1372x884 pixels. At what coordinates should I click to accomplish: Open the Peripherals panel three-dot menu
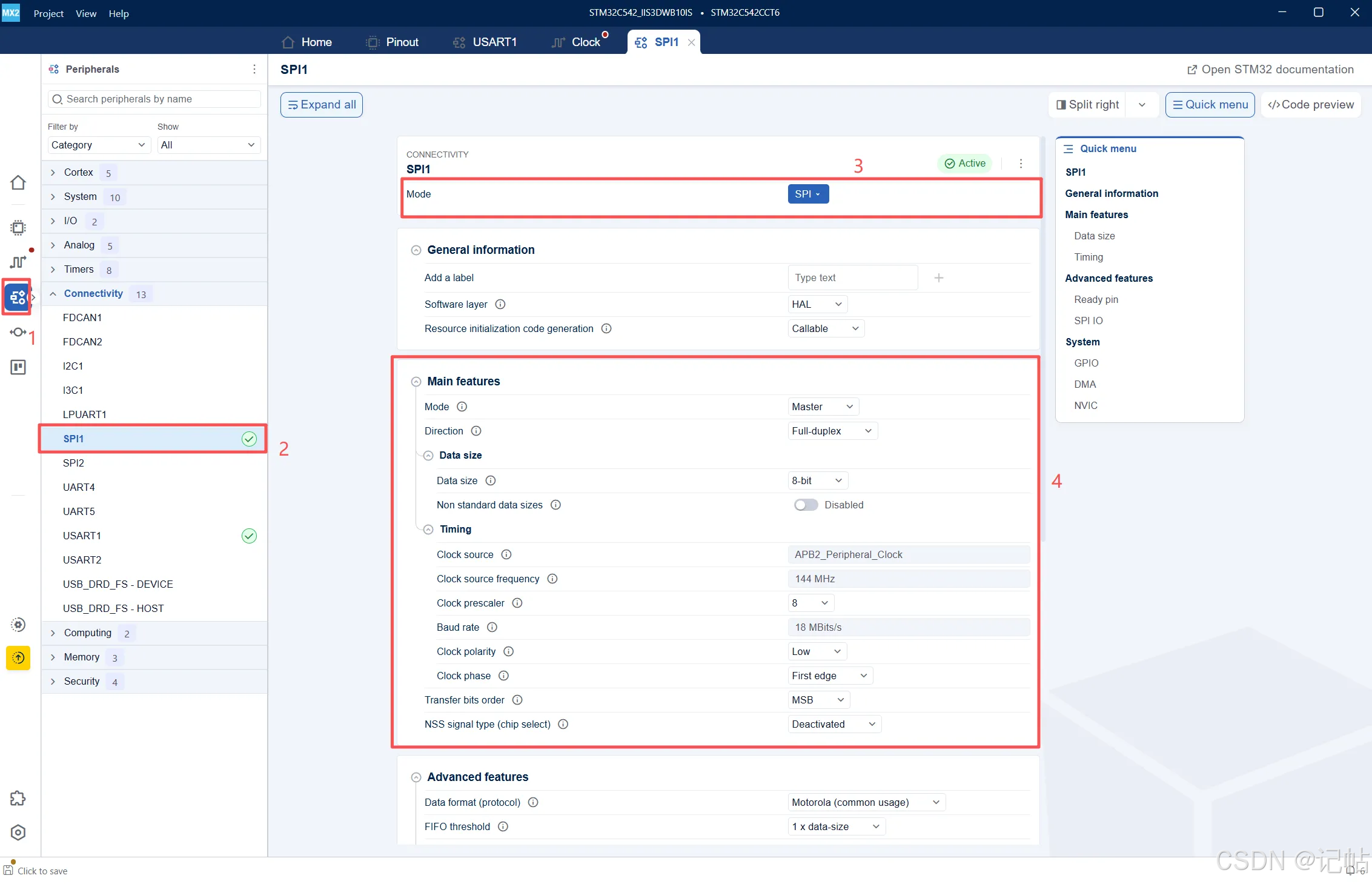coord(254,69)
